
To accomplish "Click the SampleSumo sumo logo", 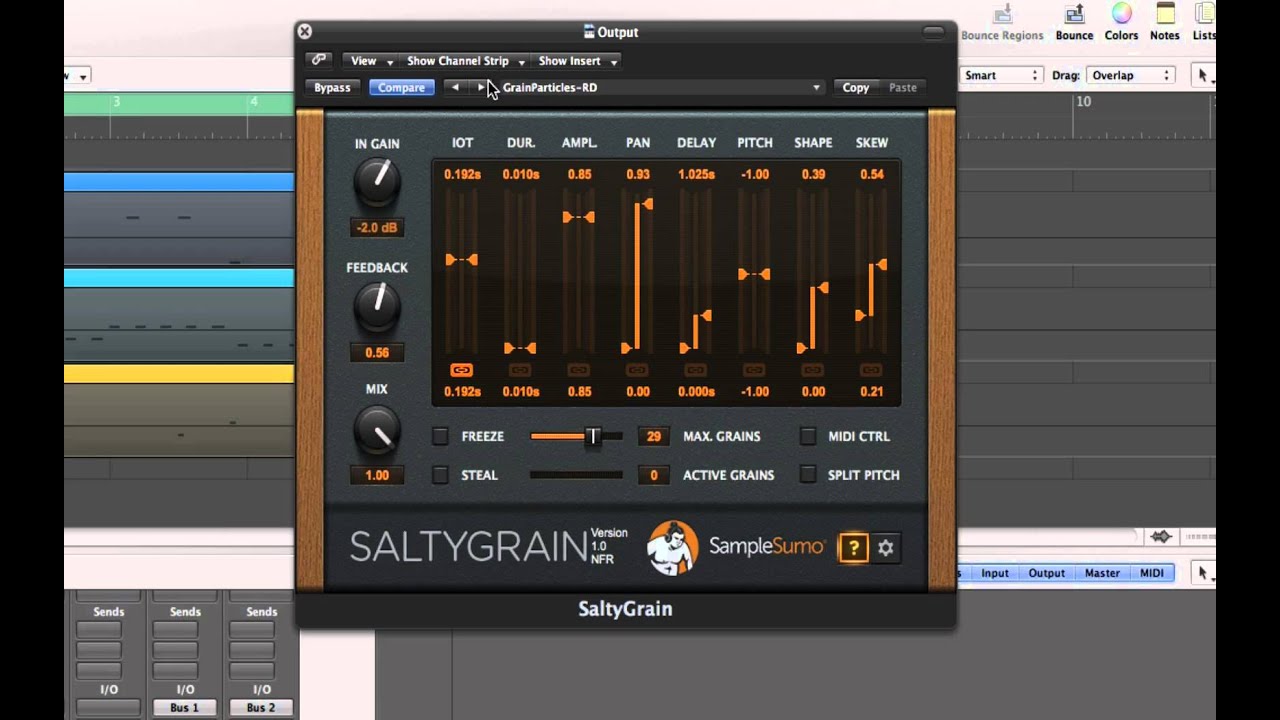I will 672,547.
